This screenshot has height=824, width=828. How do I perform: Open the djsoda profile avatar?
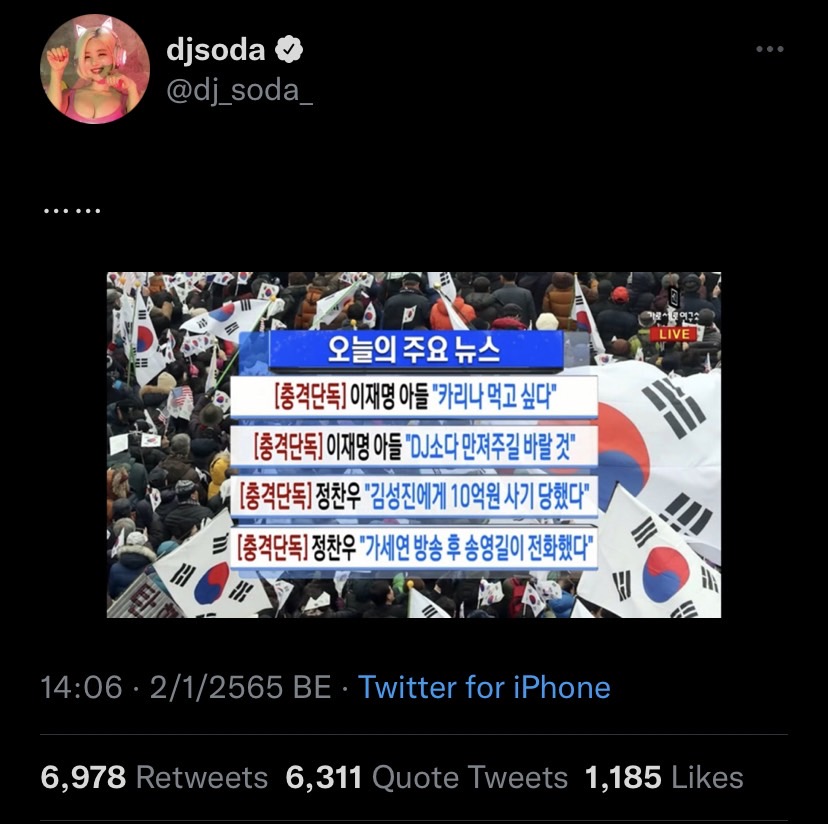tap(95, 69)
